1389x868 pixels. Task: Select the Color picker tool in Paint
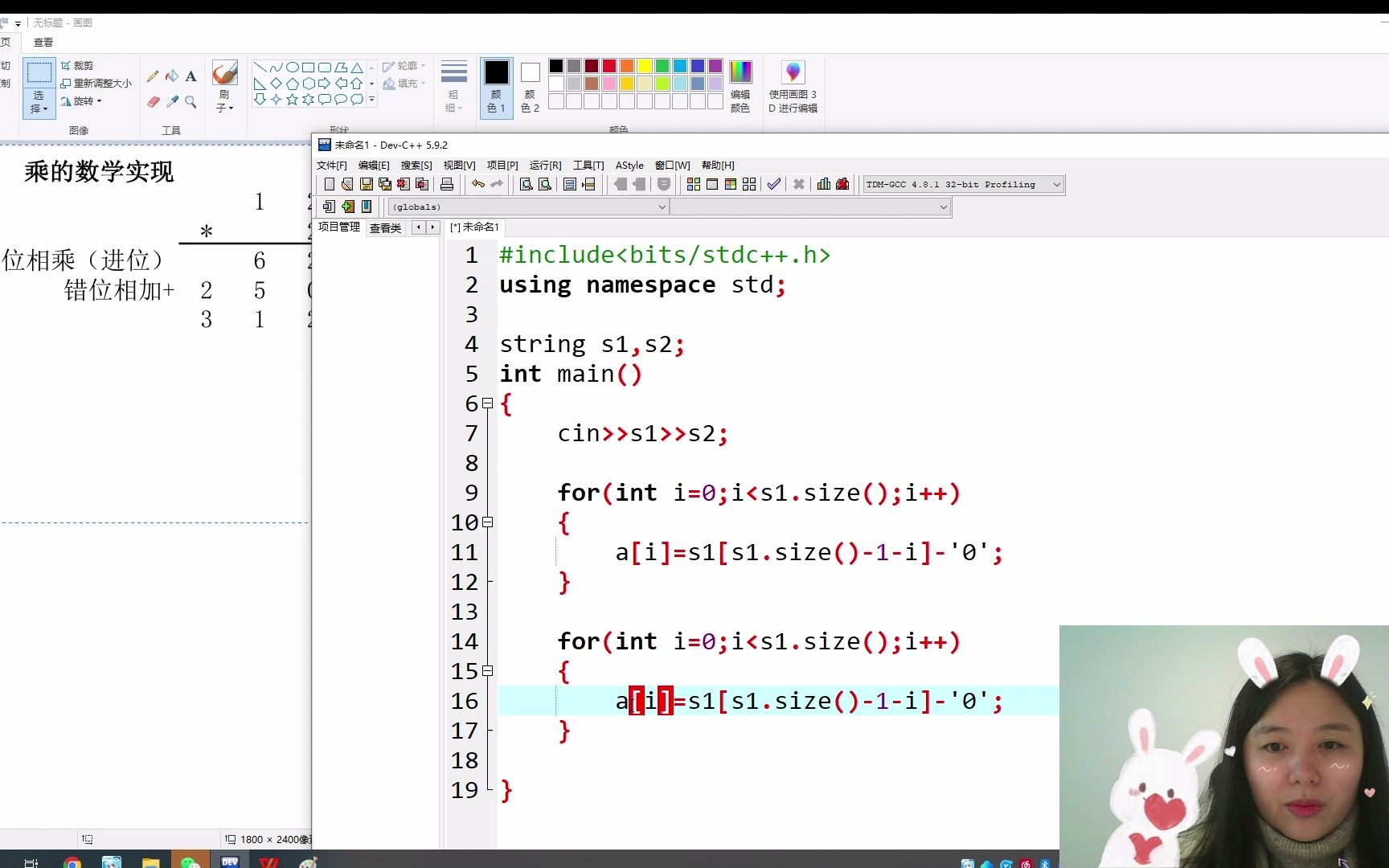click(172, 102)
